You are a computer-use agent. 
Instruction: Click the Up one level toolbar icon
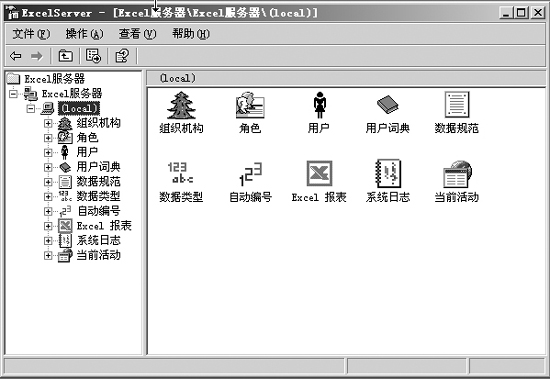point(66,55)
